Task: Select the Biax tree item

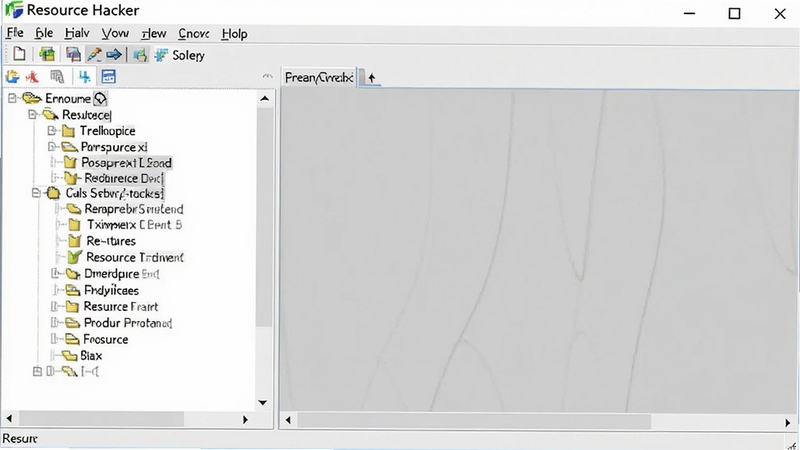Action: 91,356
